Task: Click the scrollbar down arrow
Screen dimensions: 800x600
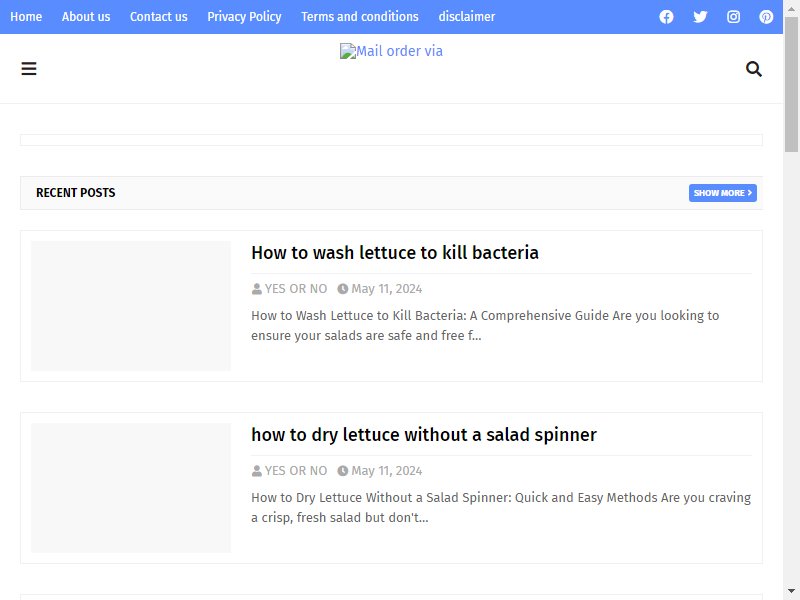Action: tap(791, 591)
